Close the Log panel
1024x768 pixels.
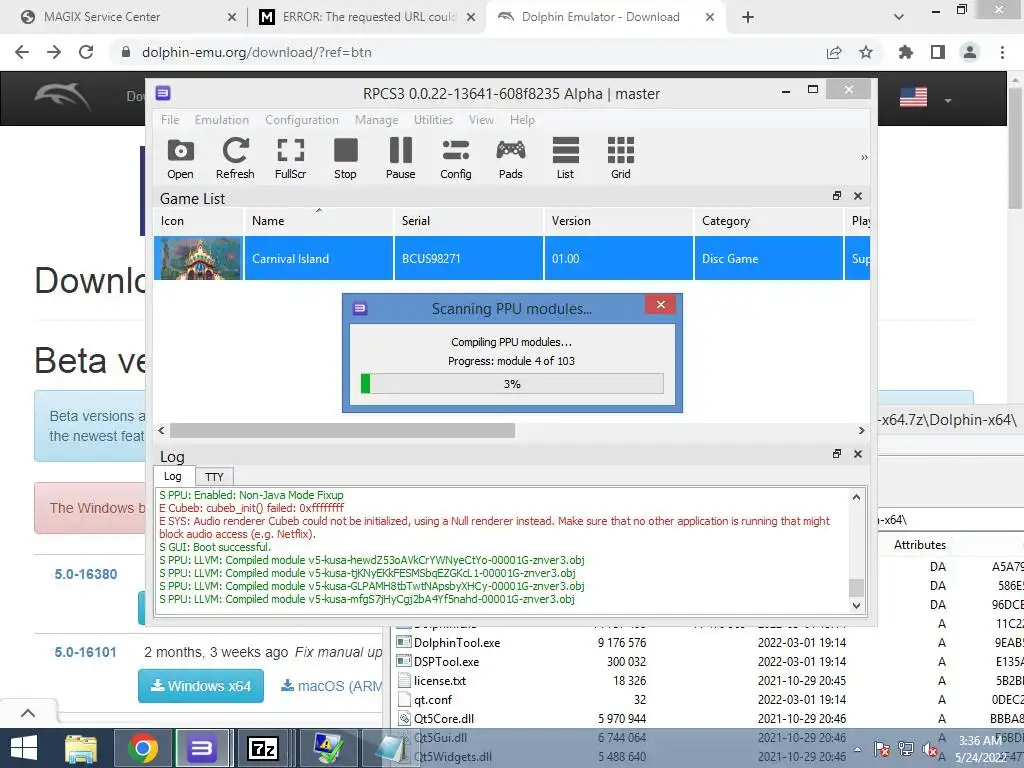point(858,454)
